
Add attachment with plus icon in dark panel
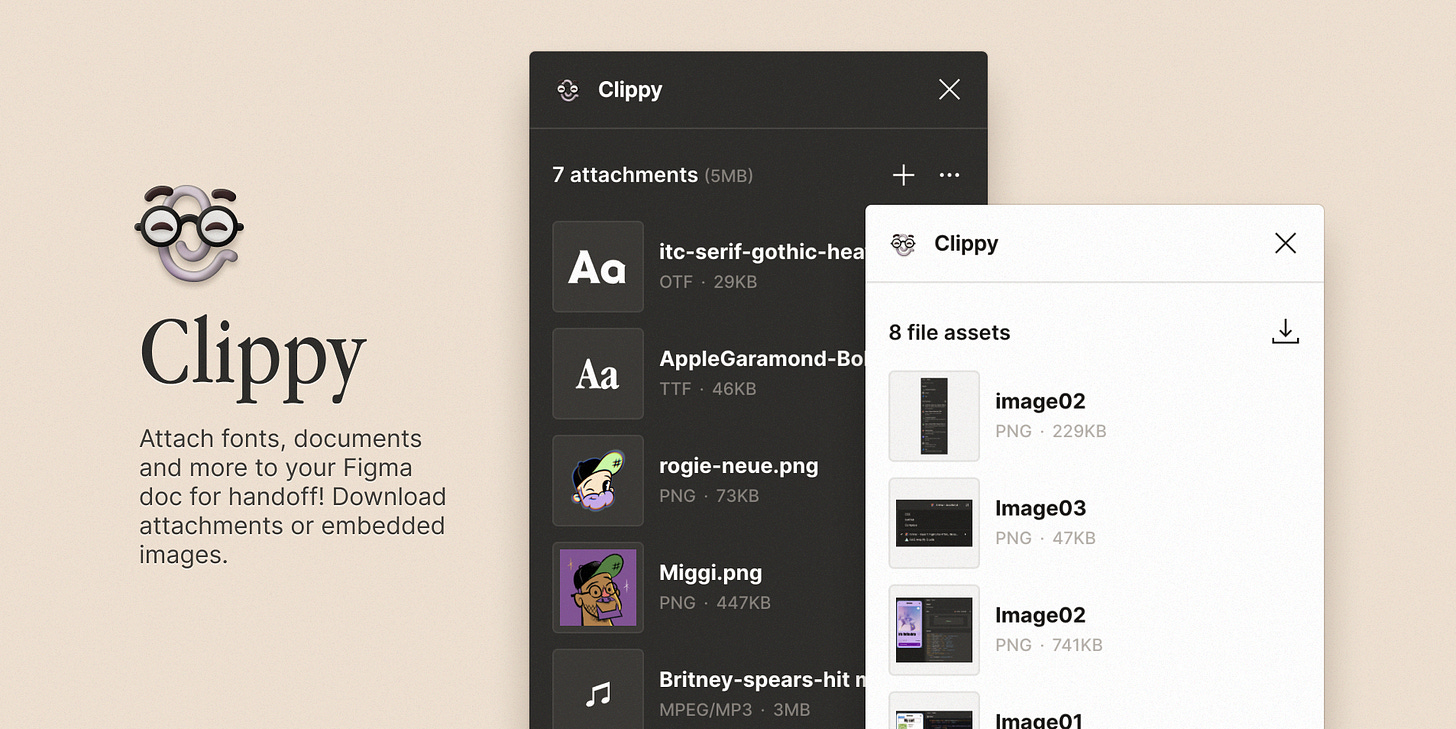pos(903,175)
